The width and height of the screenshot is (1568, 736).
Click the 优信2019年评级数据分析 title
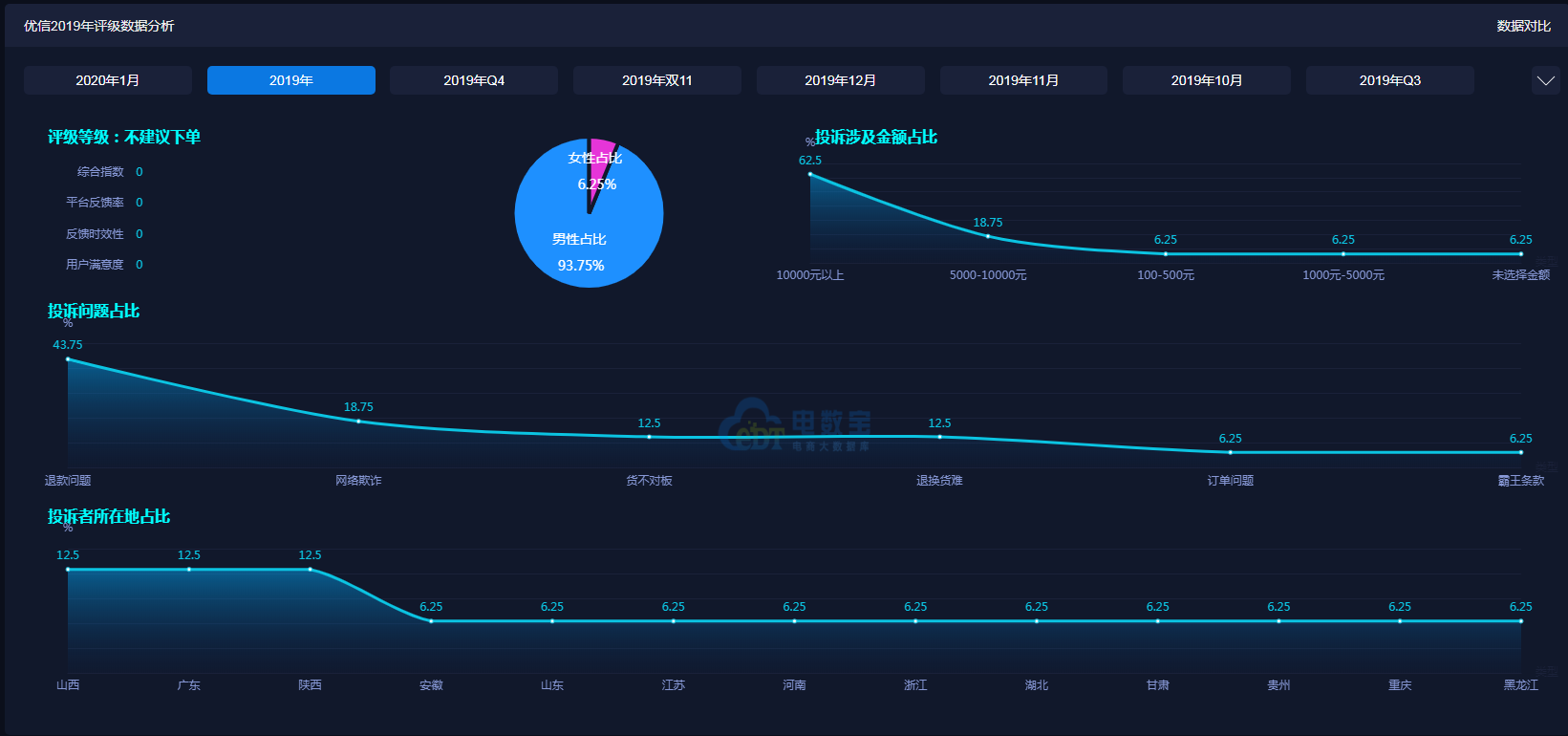pyautogui.click(x=99, y=26)
